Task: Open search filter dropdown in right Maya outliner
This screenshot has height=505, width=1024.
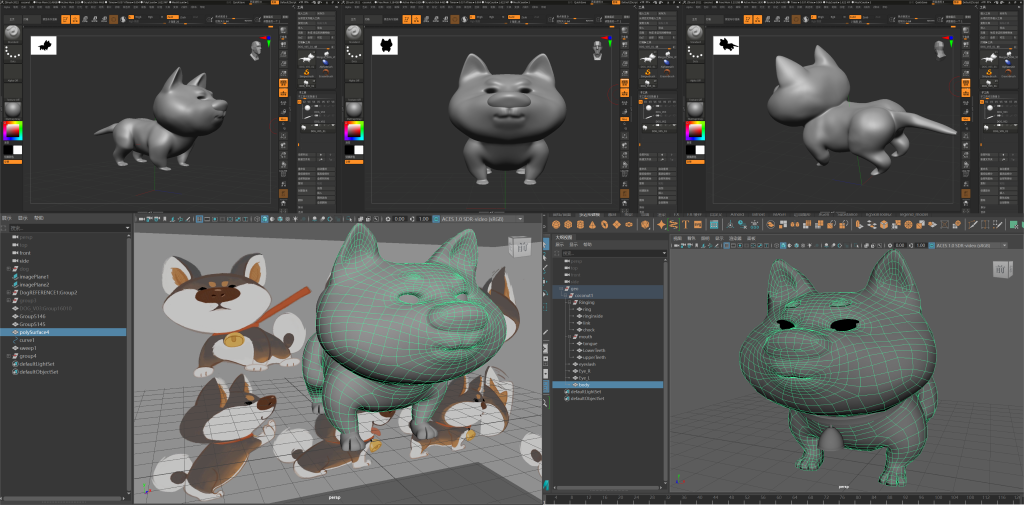Action: [x=664, y=253]
